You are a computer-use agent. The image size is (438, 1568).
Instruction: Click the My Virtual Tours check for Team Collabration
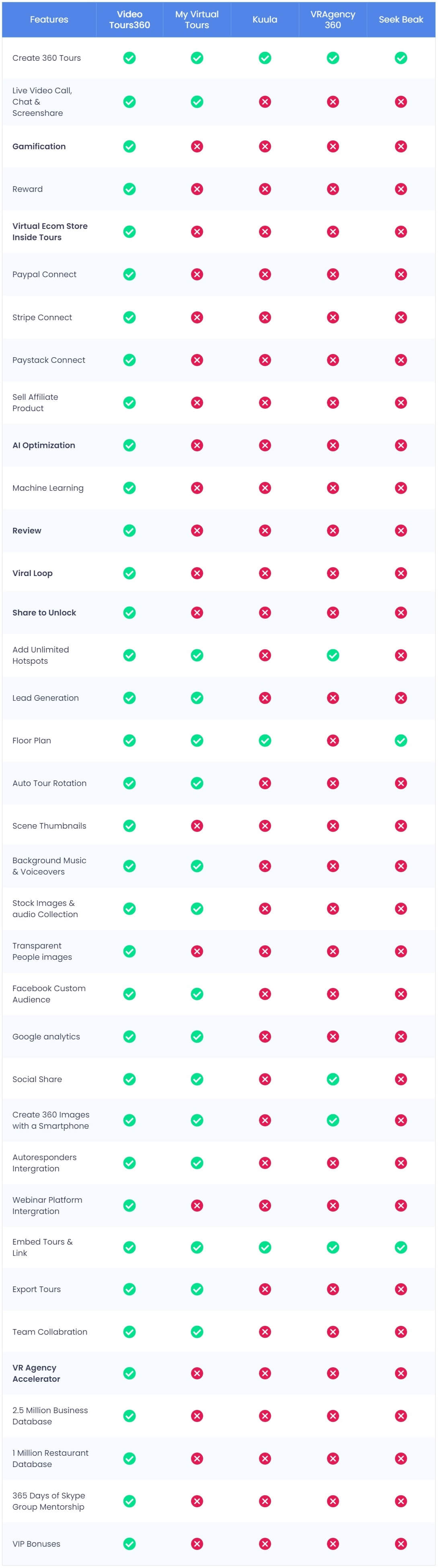tap(197, 1332)
